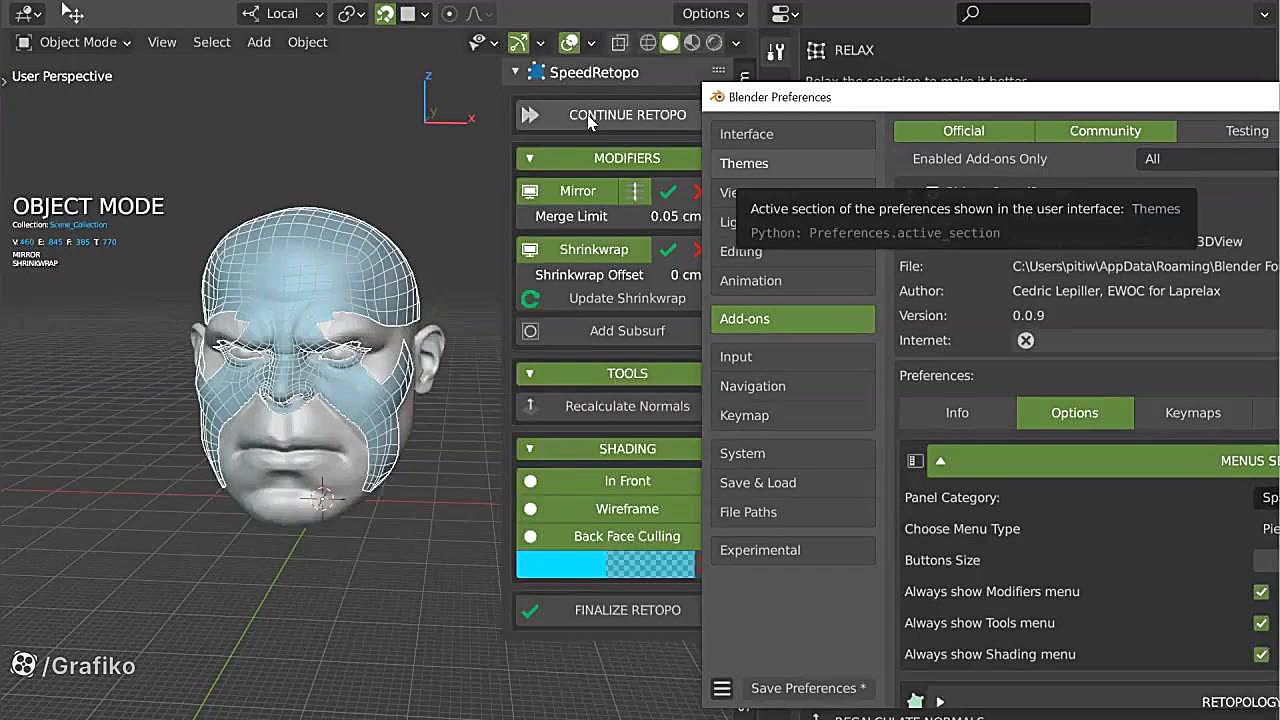1280x720 pixels.
Task: Open the editor type icon at top-left corner
Action: [x=28, y=13]
